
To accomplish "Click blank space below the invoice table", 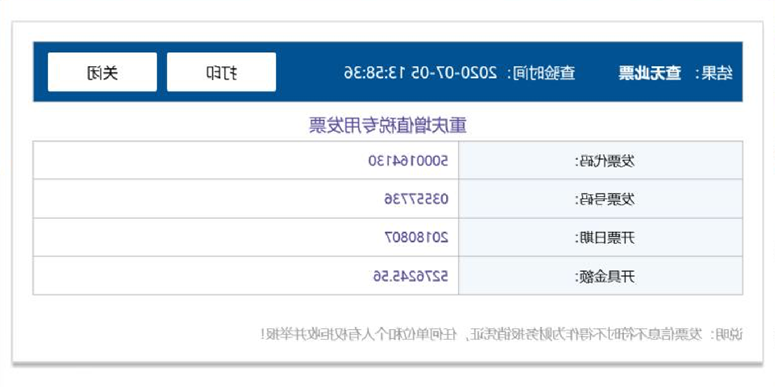I will tap(388, 310).
